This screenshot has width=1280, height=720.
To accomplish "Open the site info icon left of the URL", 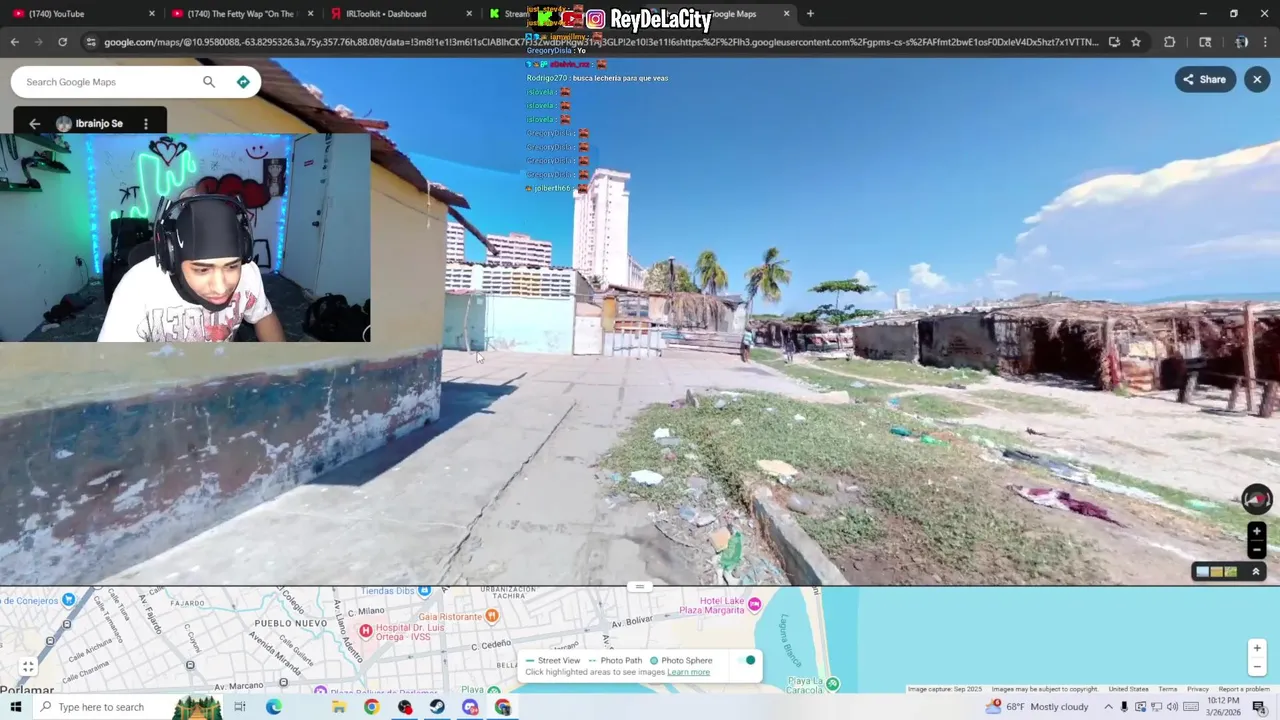I will click(x=91, y=42).
